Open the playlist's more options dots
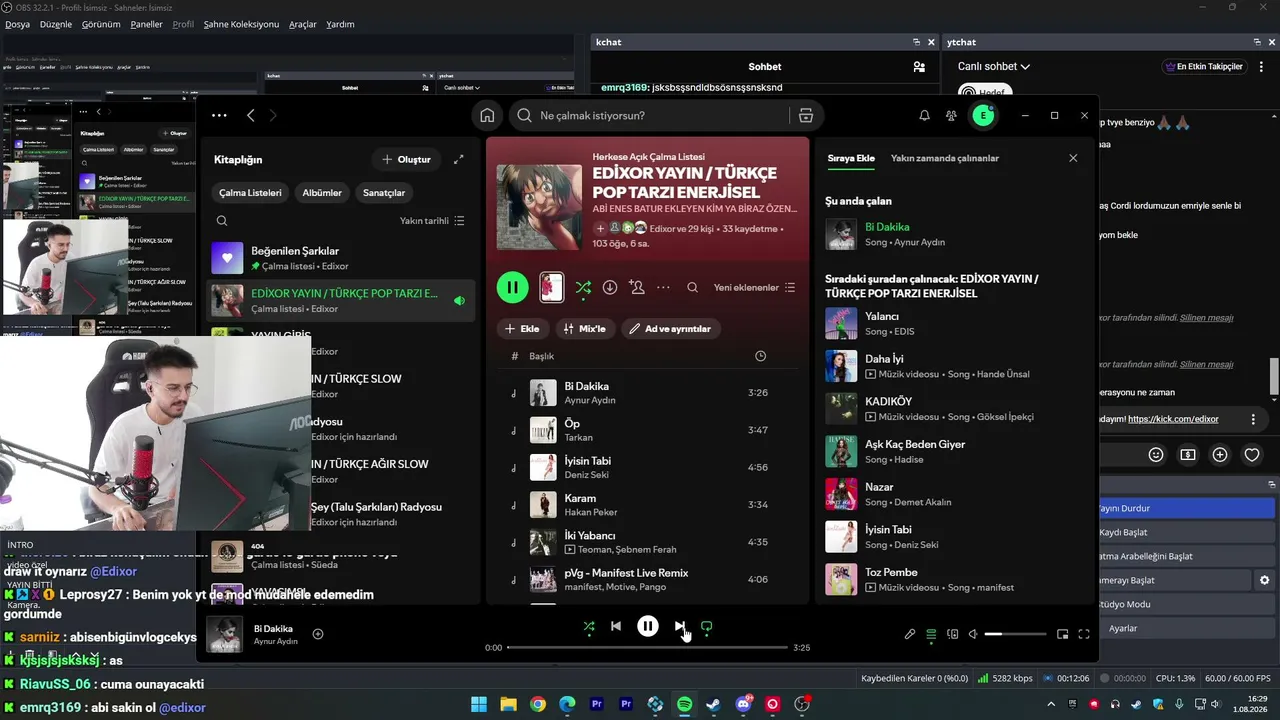The height and width of the screenshot is (720, 1280). click(x=663, y=288)
